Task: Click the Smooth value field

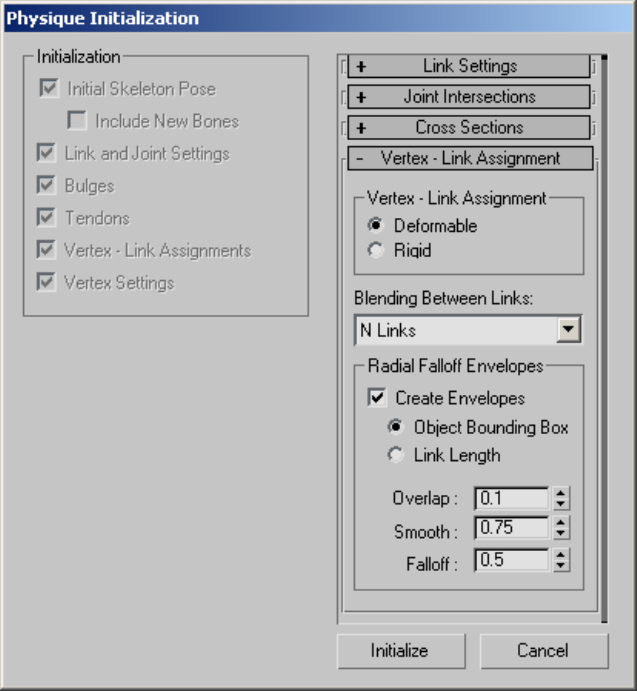Action: point(511,529)
